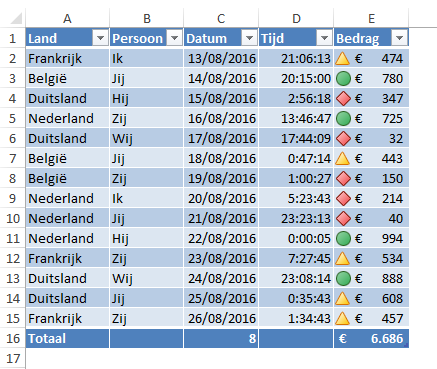
Task: Click the red diamond icon beside 32
Action: [343, 139]
